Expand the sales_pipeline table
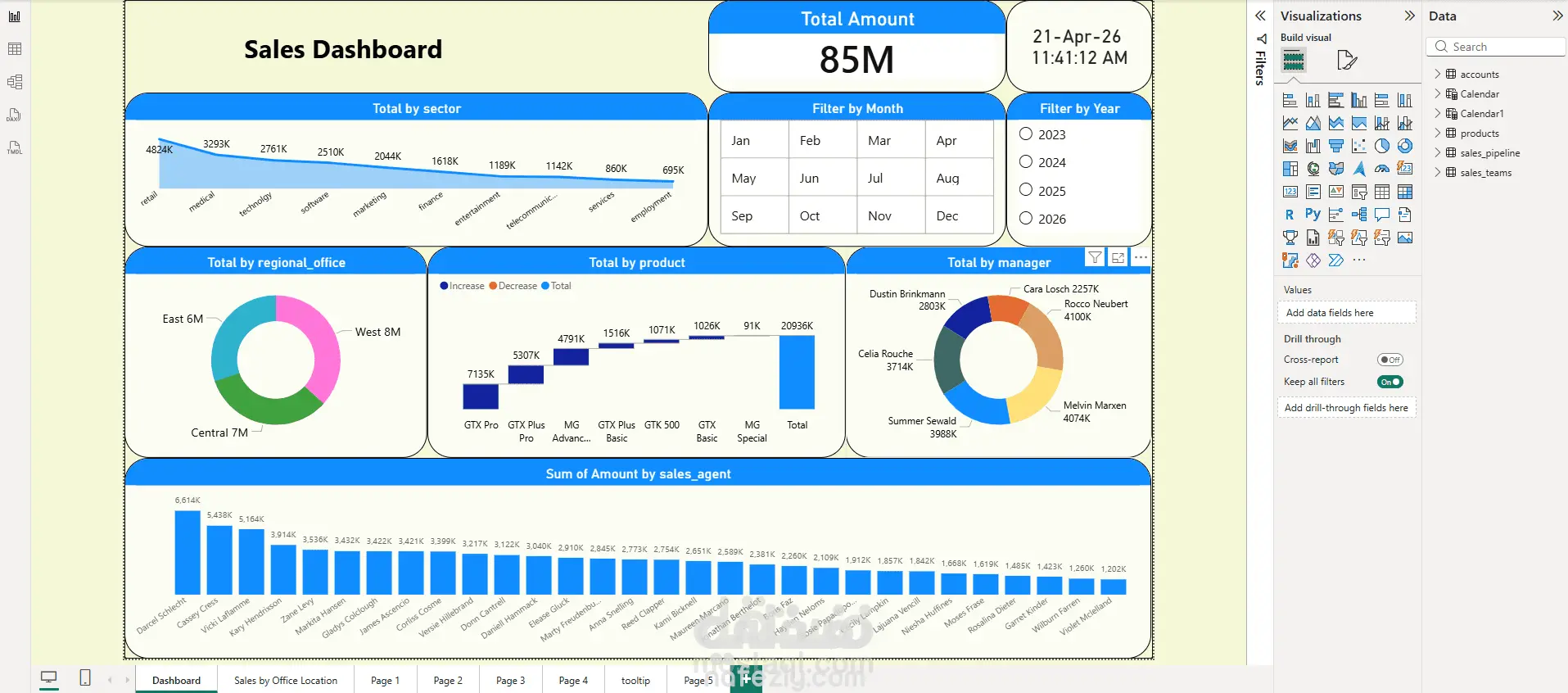This screenshot has height=693, width=1568. (1437, 152)
